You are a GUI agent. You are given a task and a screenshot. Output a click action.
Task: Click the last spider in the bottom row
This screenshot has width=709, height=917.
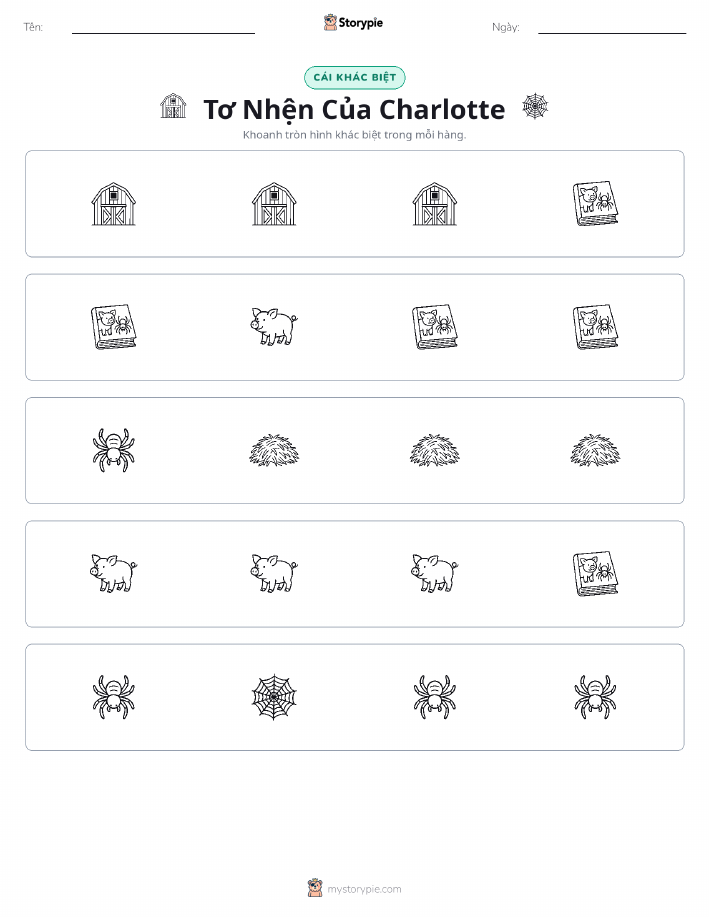[595, 697]
